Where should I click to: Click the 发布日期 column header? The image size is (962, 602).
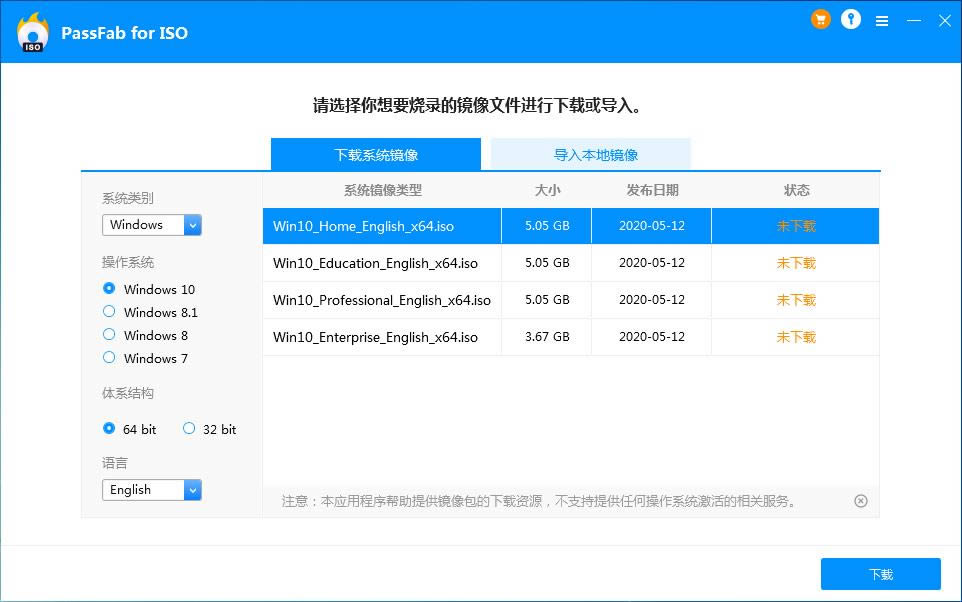click(652, 190)
